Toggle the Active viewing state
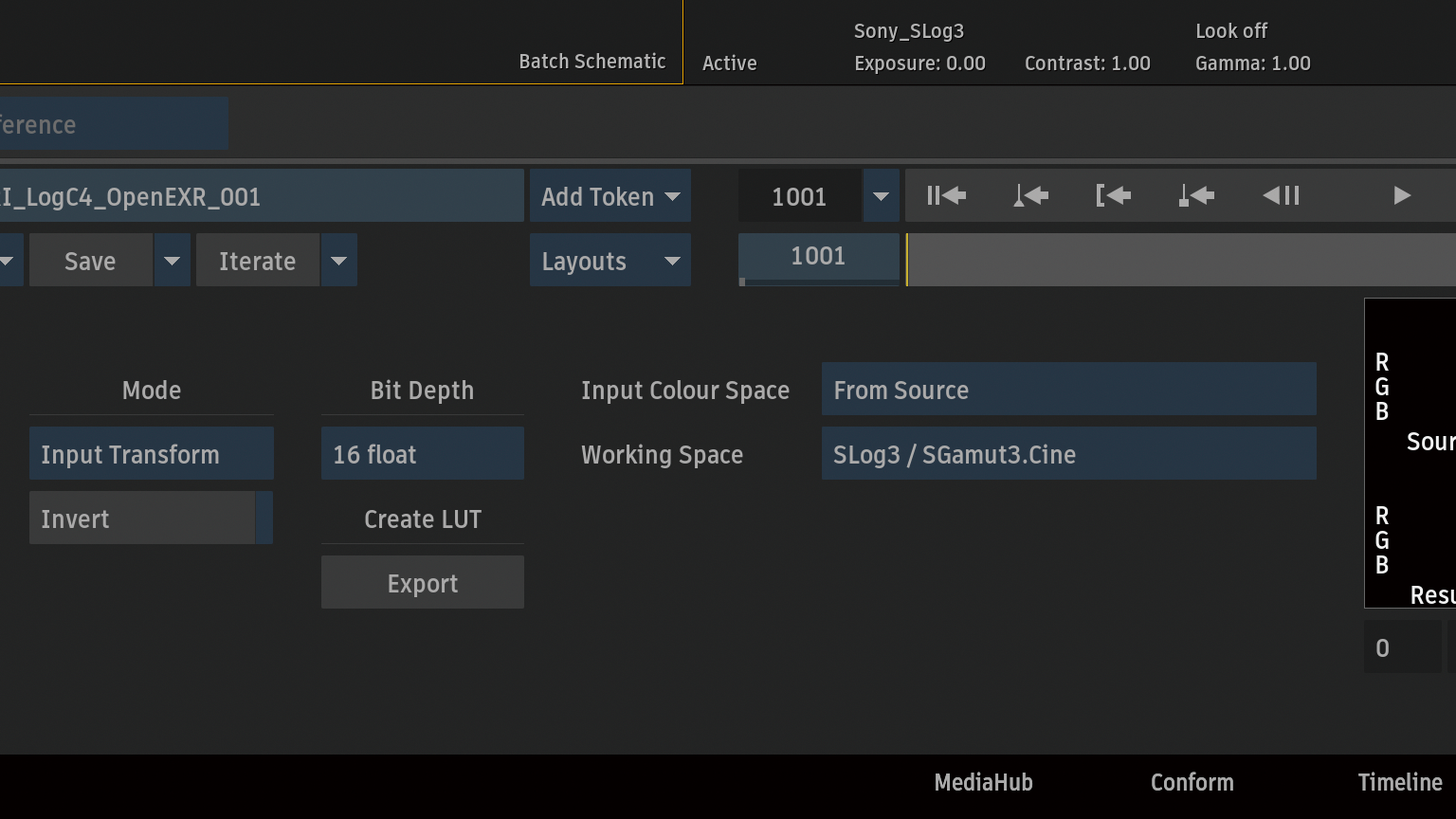The width and height of the screenshot is (1456, 819). coord(729,64)
